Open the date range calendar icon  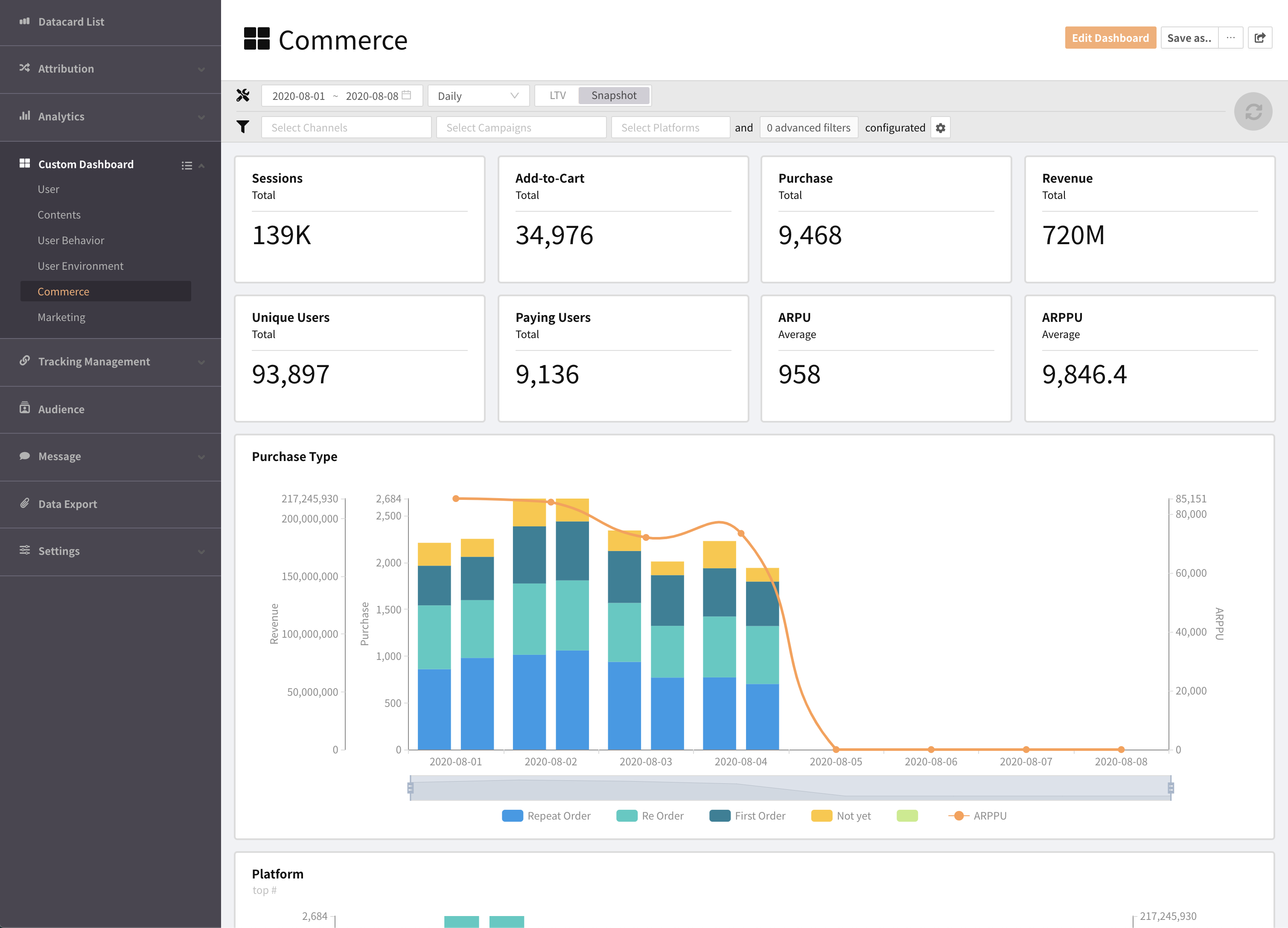coord(407,96)
